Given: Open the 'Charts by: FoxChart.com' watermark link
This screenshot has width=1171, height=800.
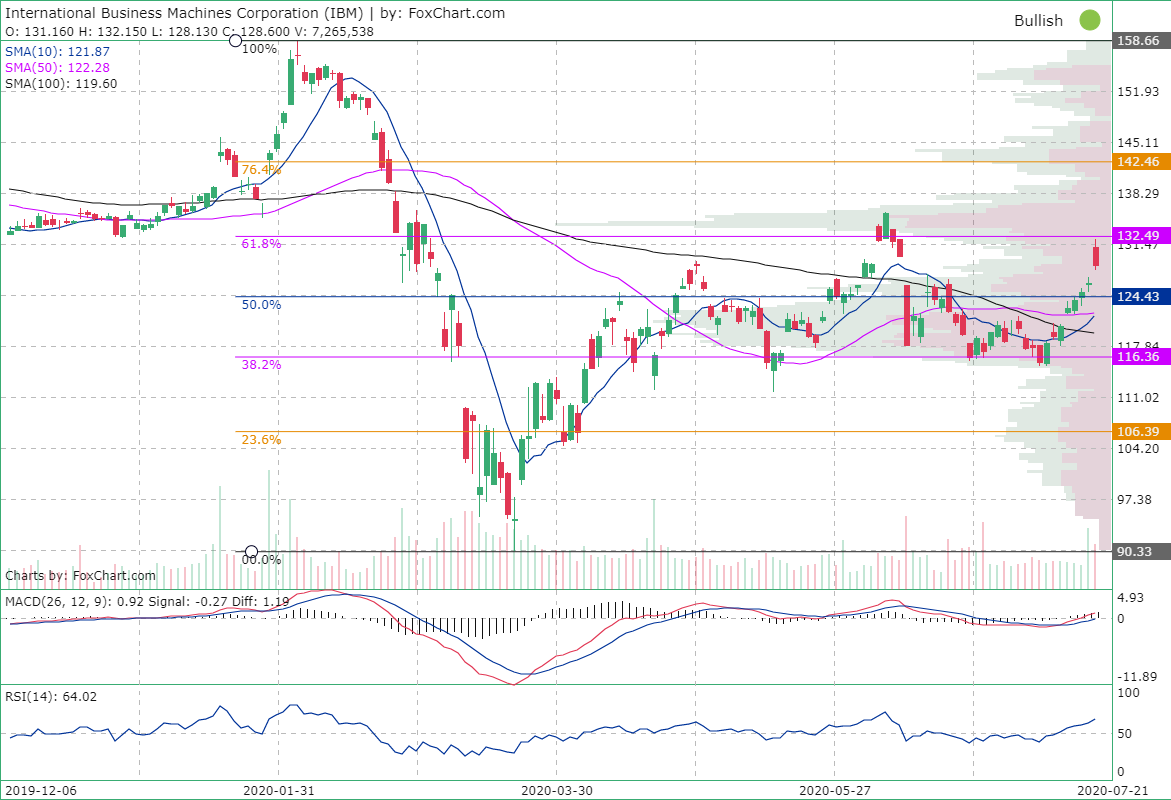Looking at the screenshot, I should click(81, 576).
